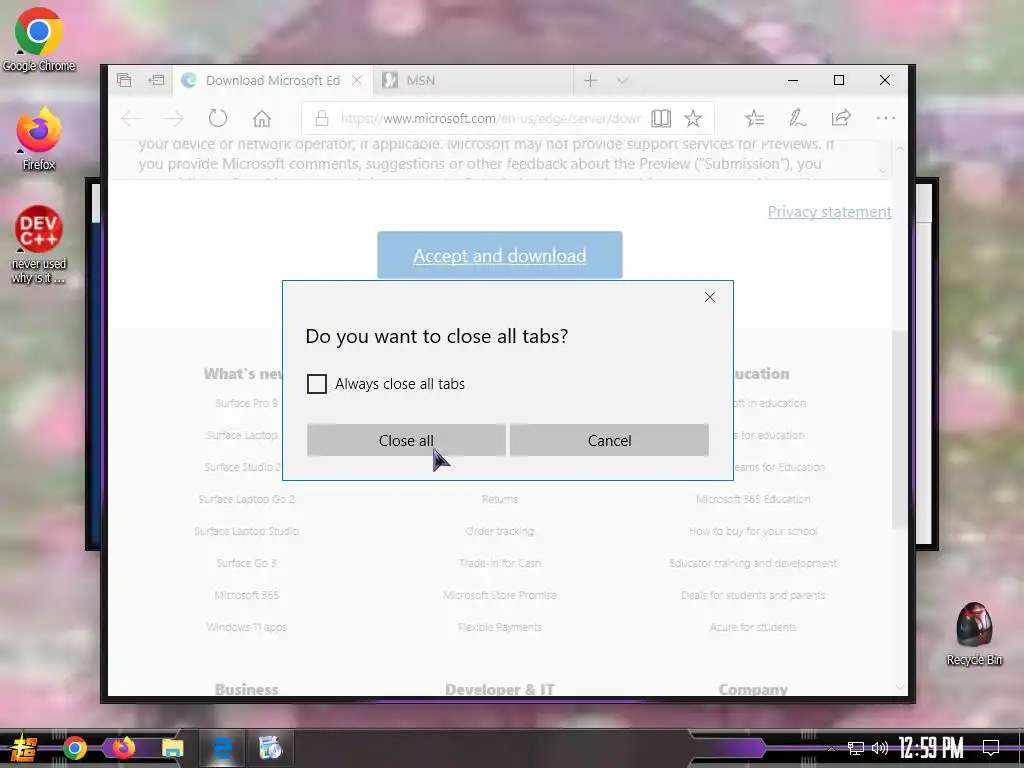
Task: Open a new tab with plus button
Action: coord(590,80)
